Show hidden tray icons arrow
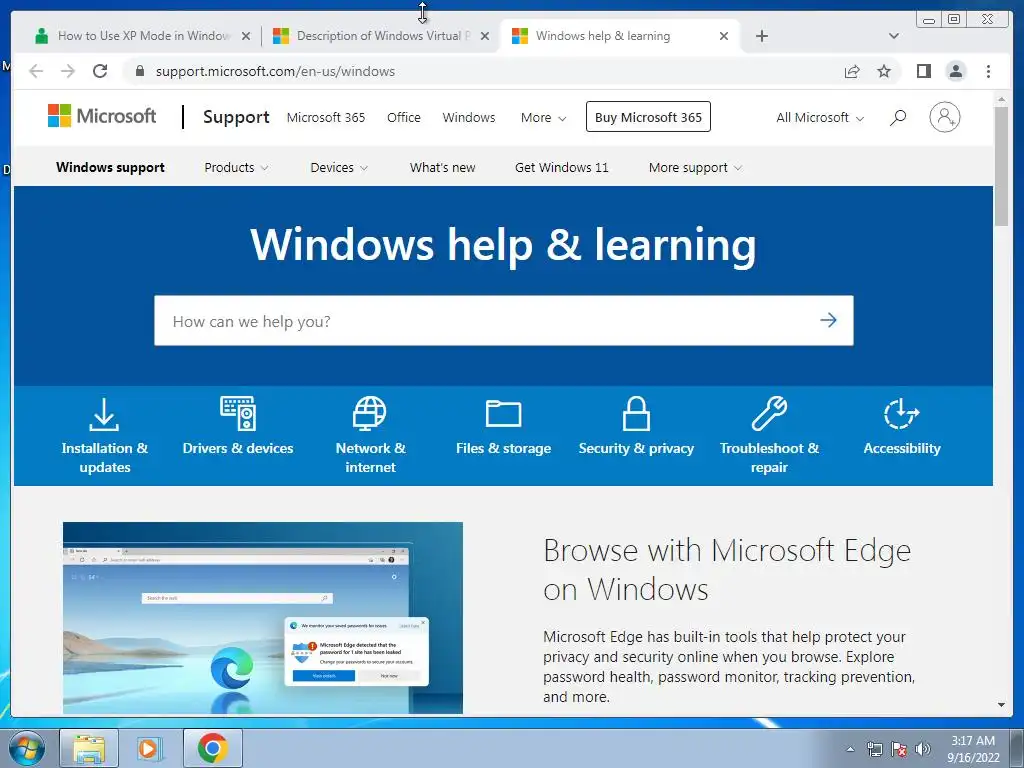Screen dimensions: 1024x768 (x=850, y=749)
